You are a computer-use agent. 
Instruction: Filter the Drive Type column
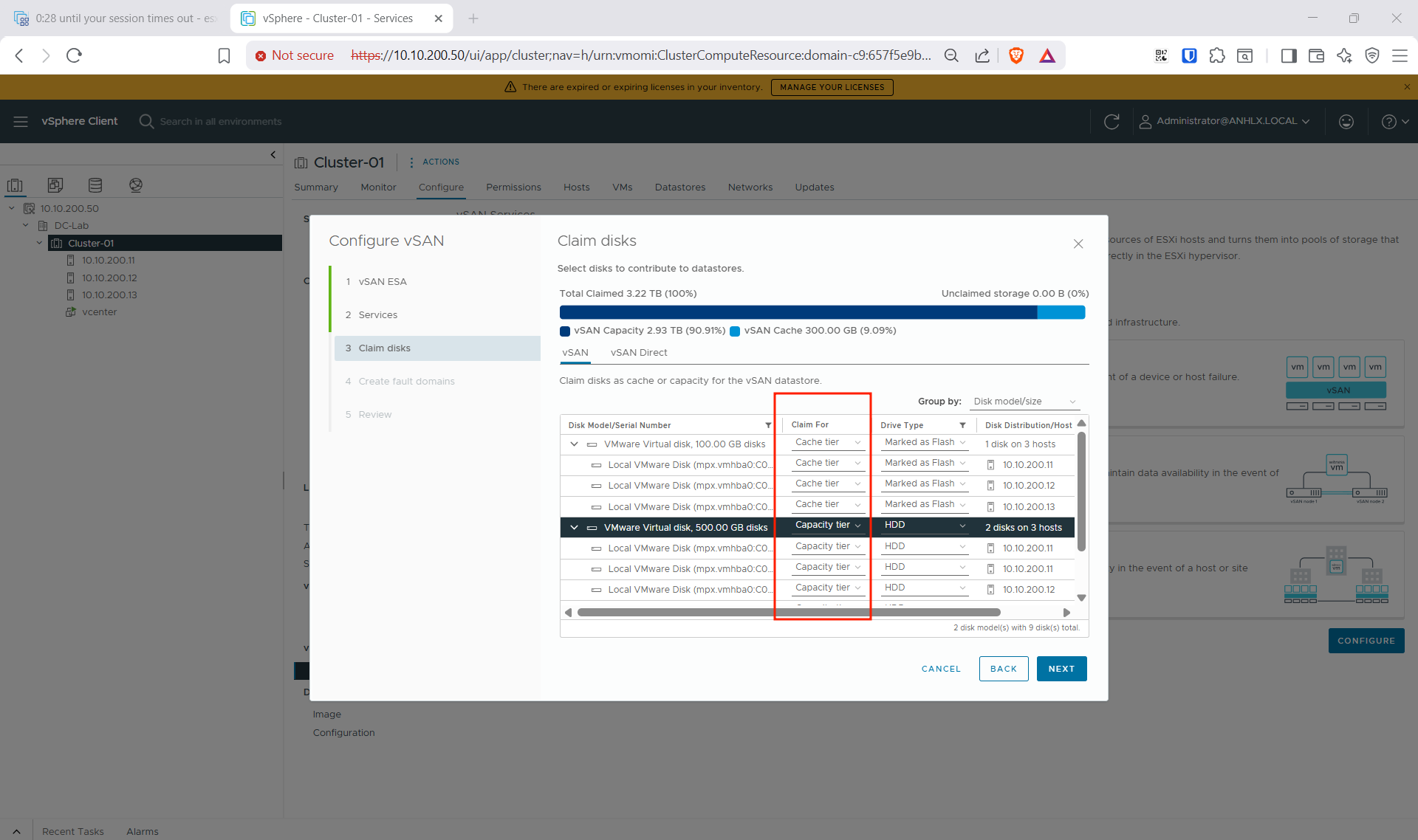click(x=962, y=425)
